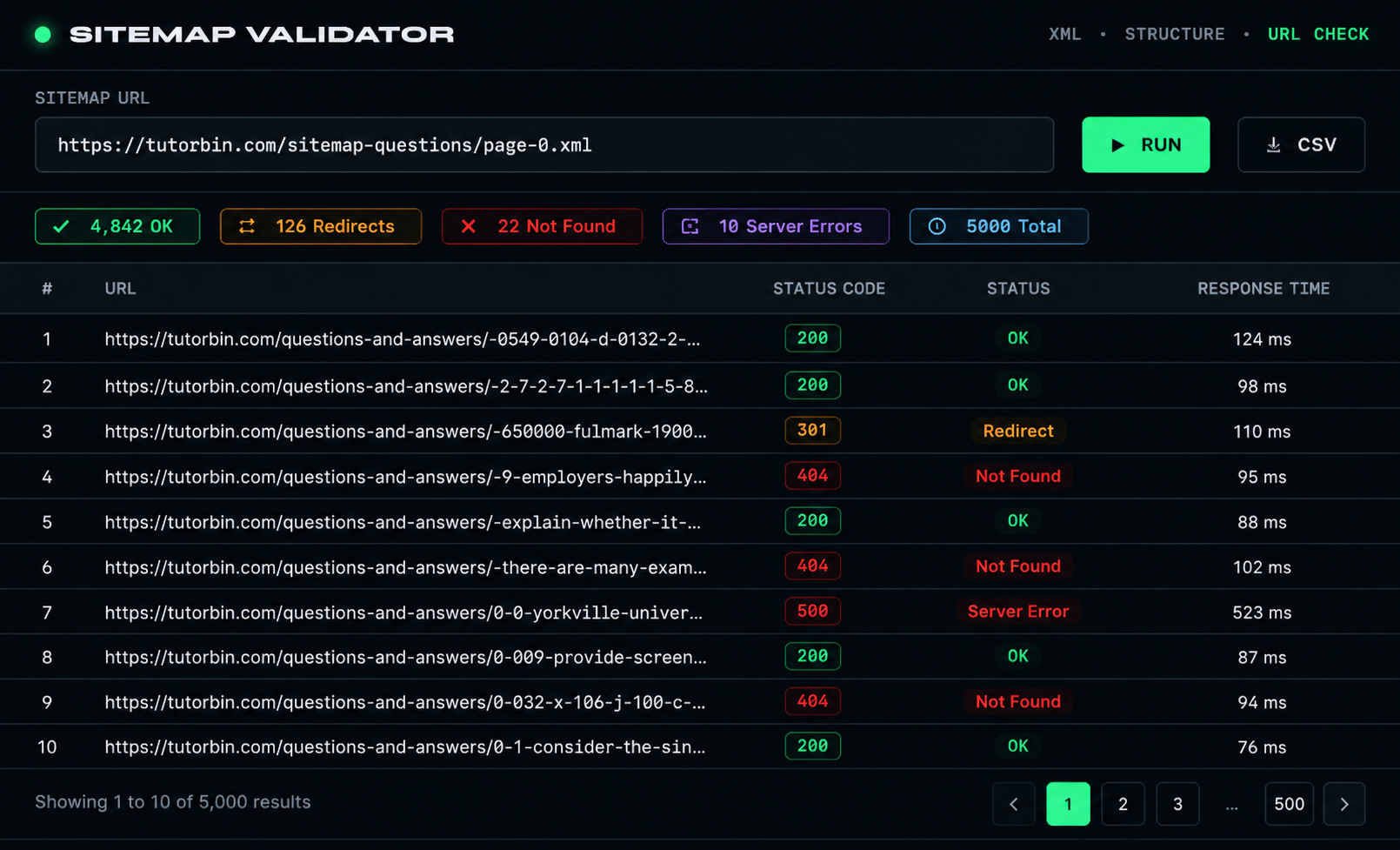Filter by 10 Server Errors
This screenshot has height=850, width=1400.
pyautogui.click(x=776, y=226)
